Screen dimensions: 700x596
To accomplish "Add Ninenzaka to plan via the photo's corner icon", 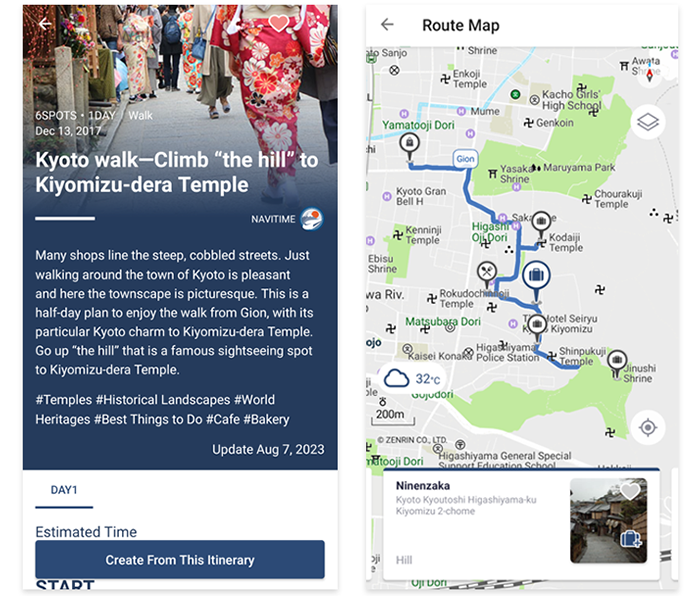I will point(630,539).
